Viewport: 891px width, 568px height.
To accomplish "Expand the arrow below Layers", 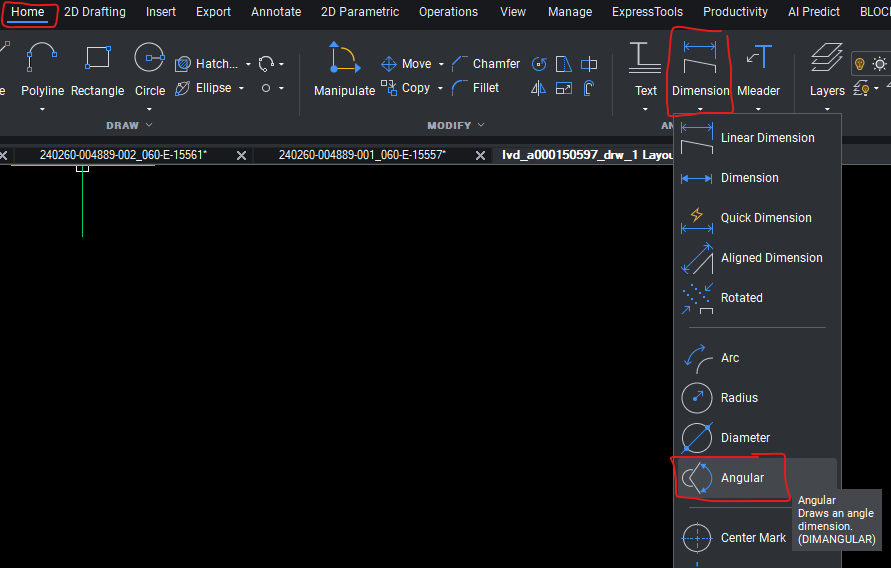I will tap(827, 109).
